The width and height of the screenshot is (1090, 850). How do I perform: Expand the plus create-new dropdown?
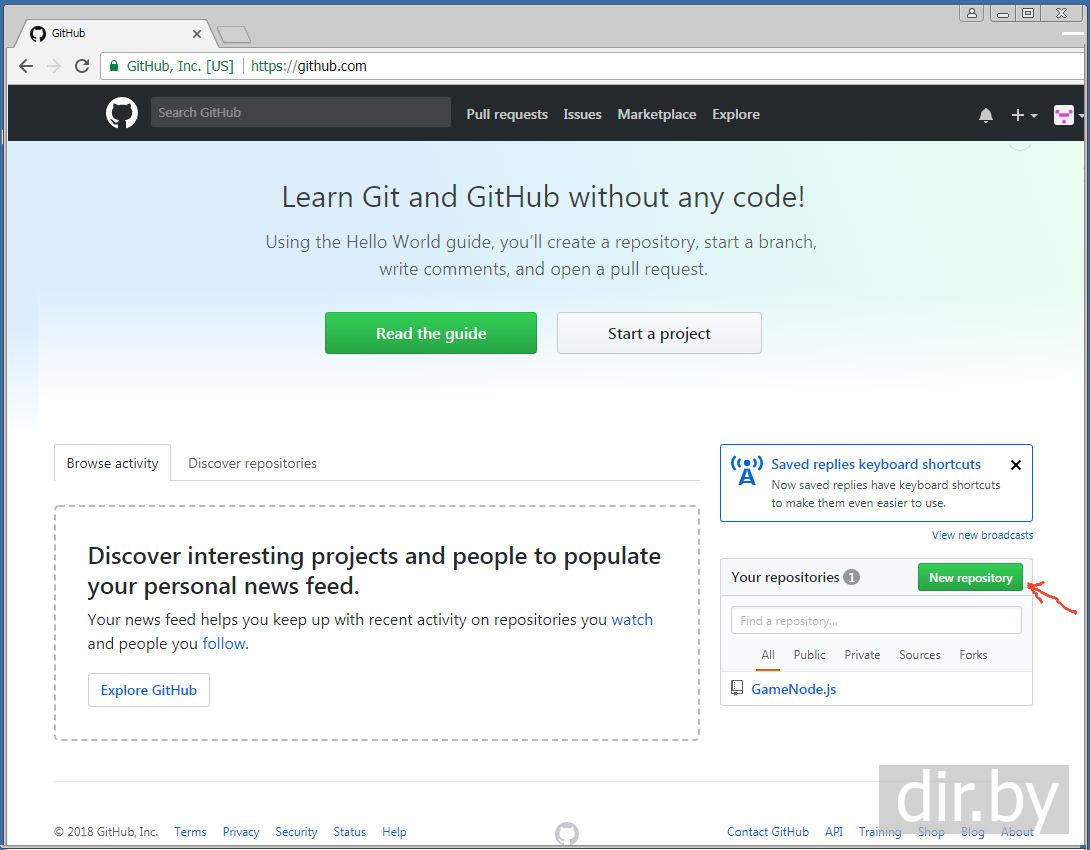tap(1023, 115)
